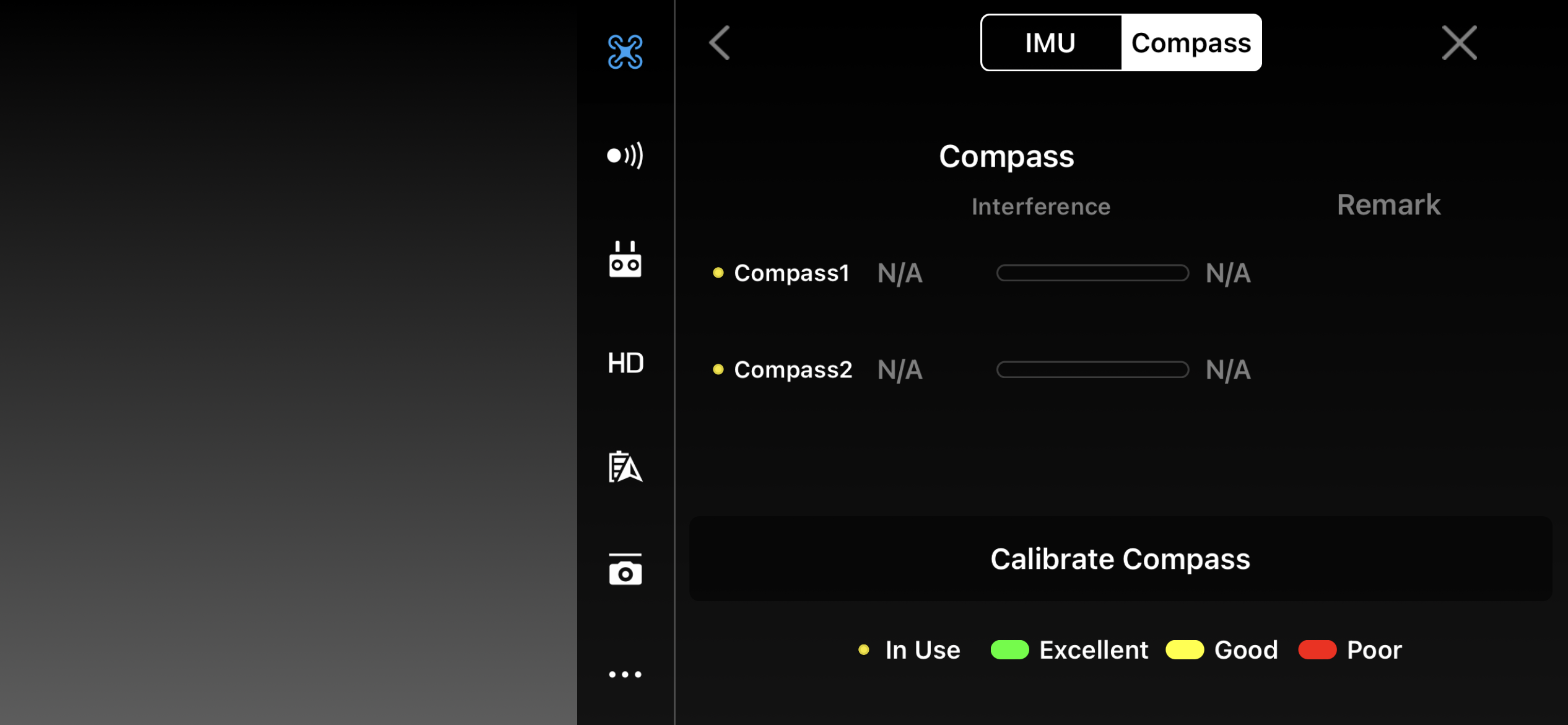Open the aircraft battery settings icon
This screenshot has height=725, width=1568.
(x=625, y=467)
